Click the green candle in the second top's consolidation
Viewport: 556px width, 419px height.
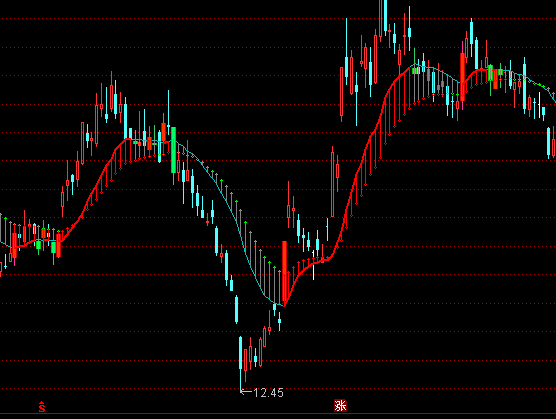490,72
